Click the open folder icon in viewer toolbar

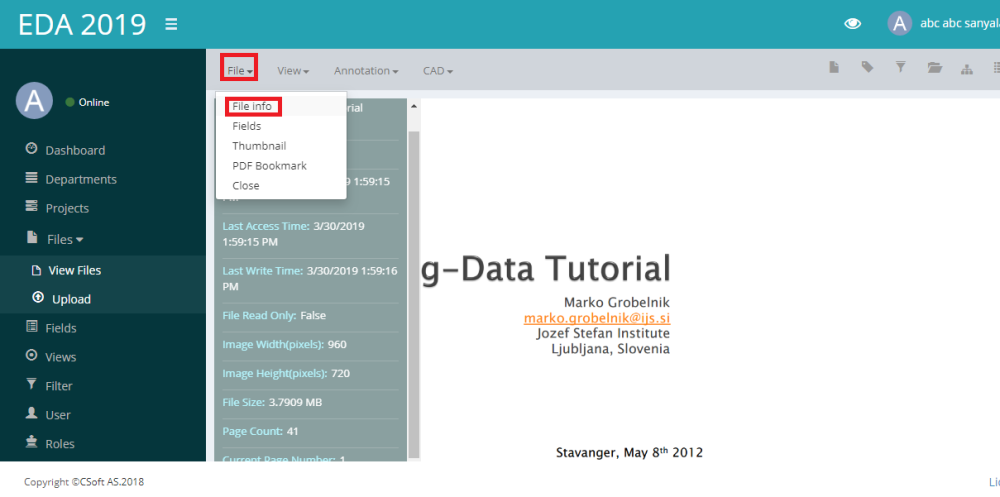934,68
